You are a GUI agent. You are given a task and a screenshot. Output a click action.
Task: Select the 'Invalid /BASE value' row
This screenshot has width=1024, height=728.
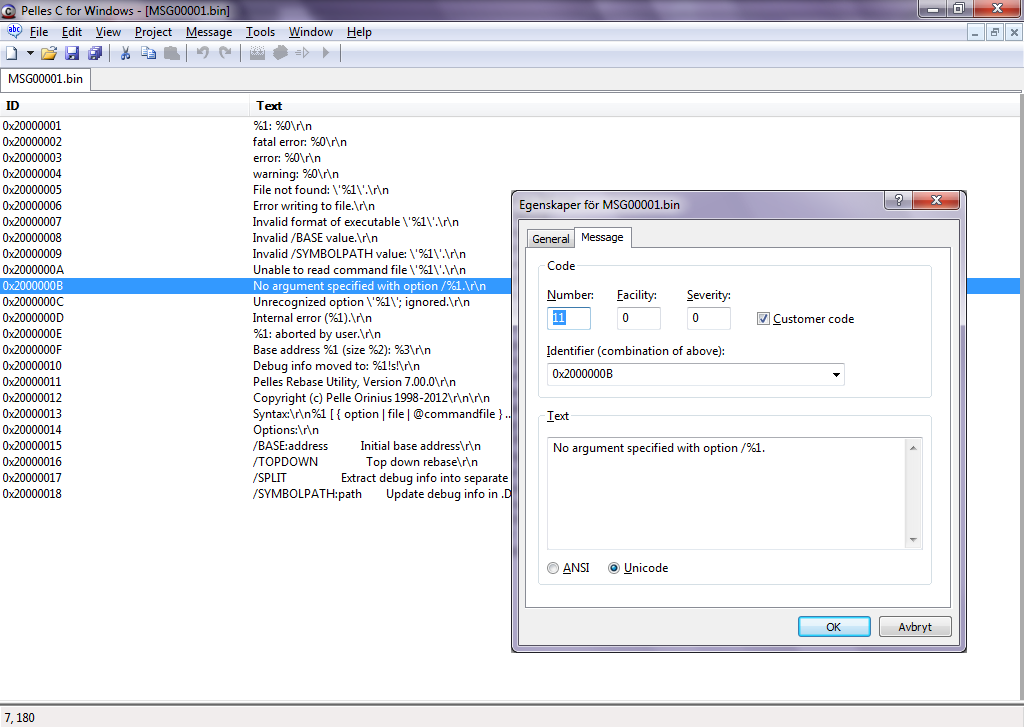[255, 238]
